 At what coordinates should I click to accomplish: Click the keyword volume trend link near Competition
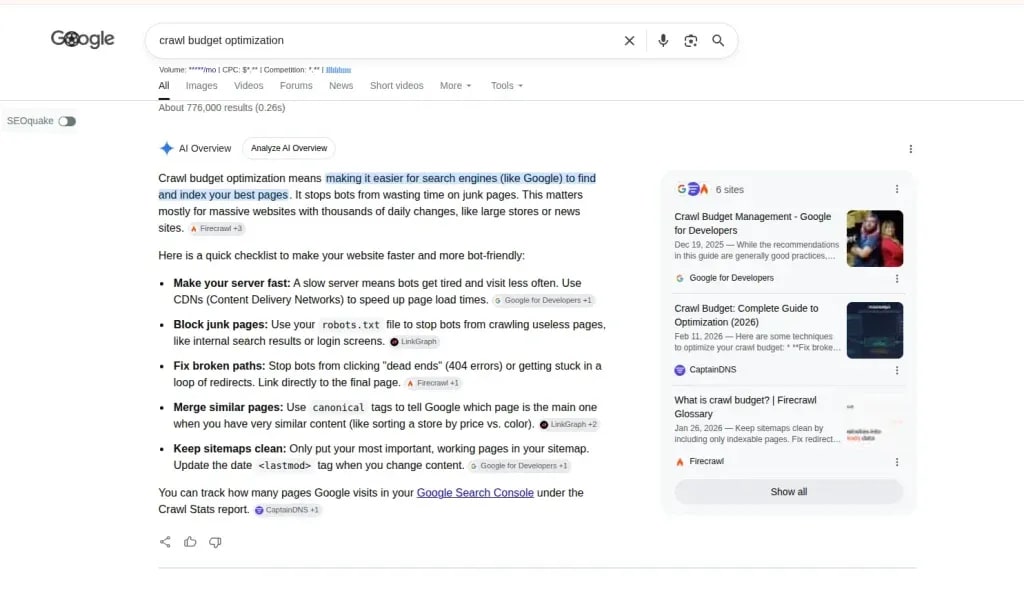point(338,70)
